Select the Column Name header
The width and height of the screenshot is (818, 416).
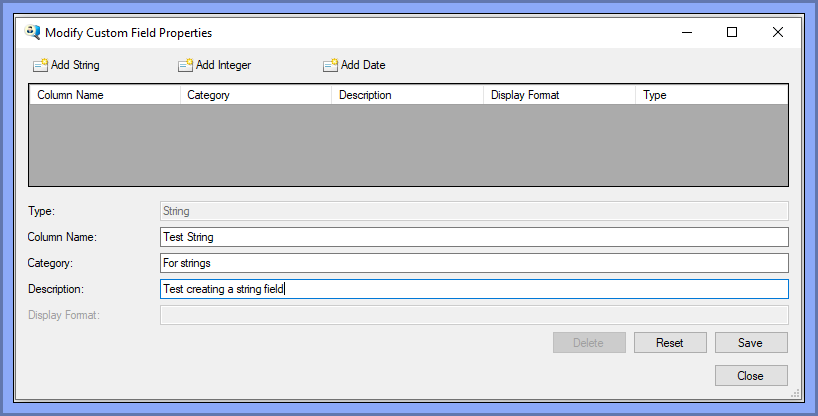[x=105, y=95]
